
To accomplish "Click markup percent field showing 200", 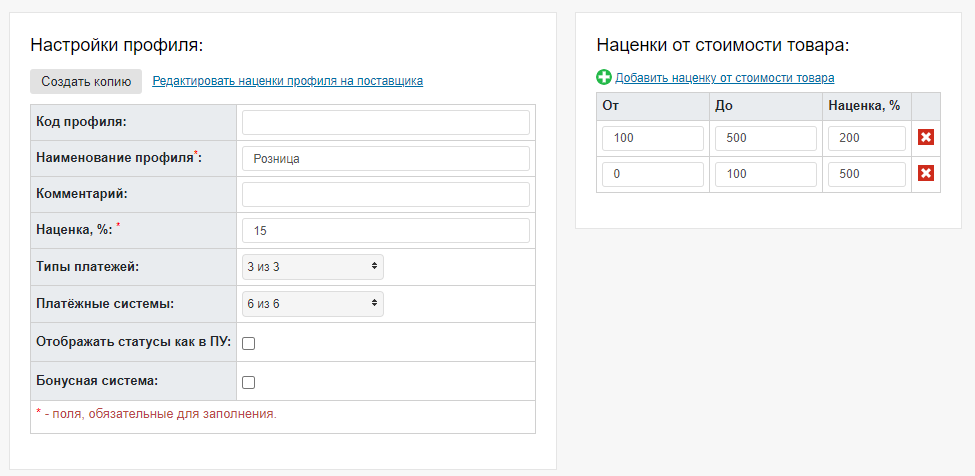I will [866, 138].
